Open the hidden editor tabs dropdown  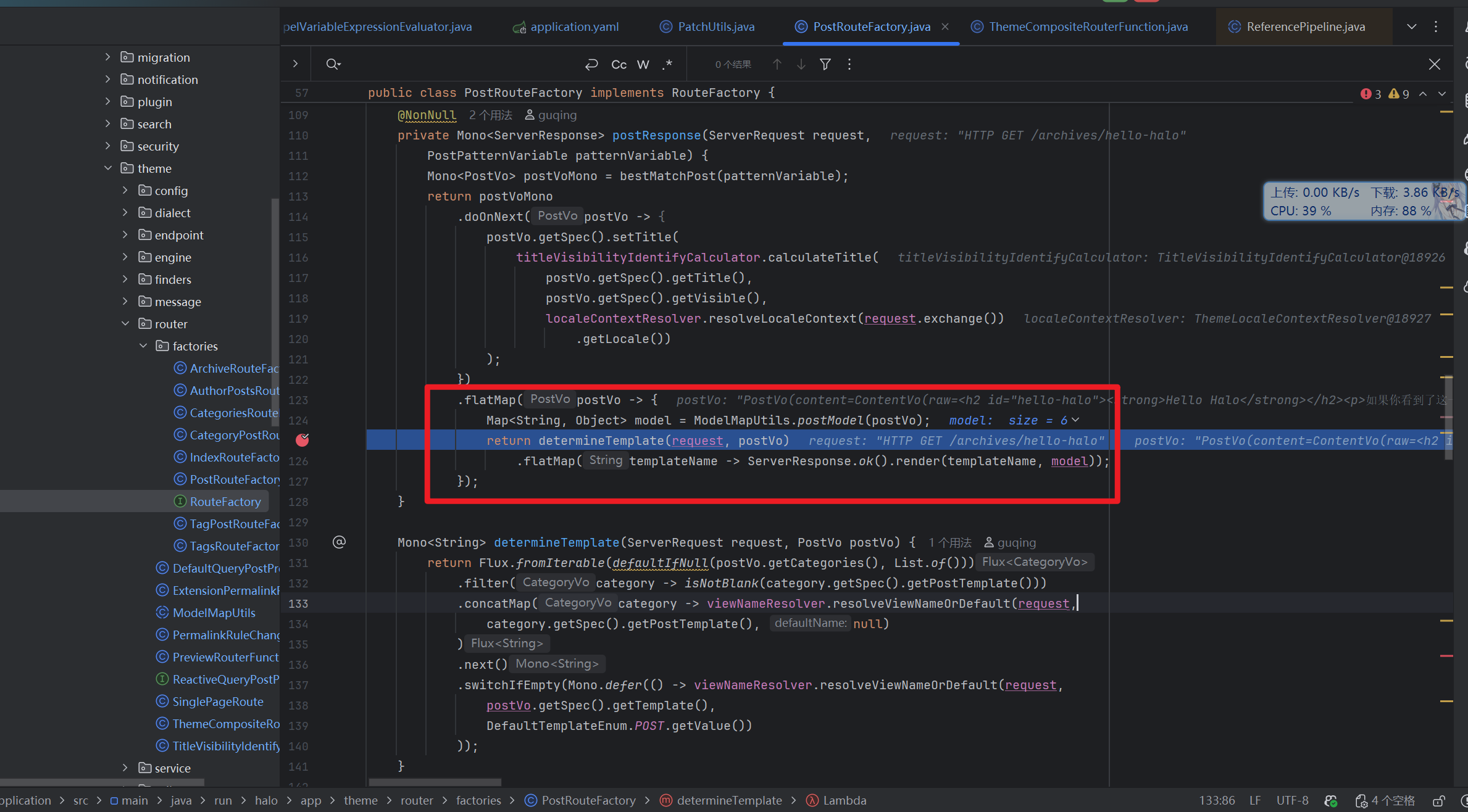pos(1411,27)
